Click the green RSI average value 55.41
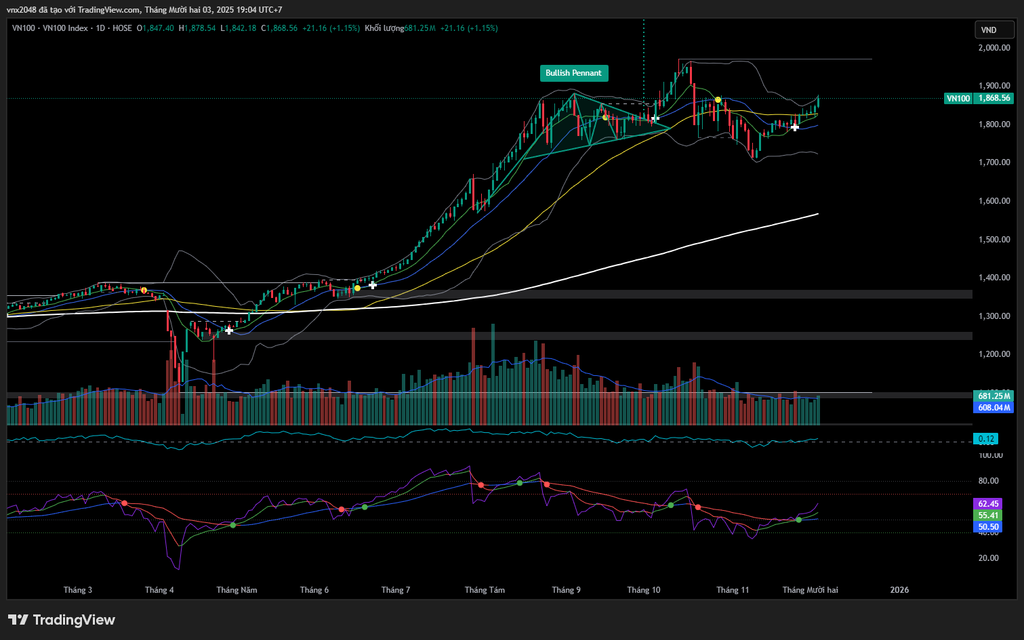The width and height of the screenshot is (1024, 640). pos(988,515)
